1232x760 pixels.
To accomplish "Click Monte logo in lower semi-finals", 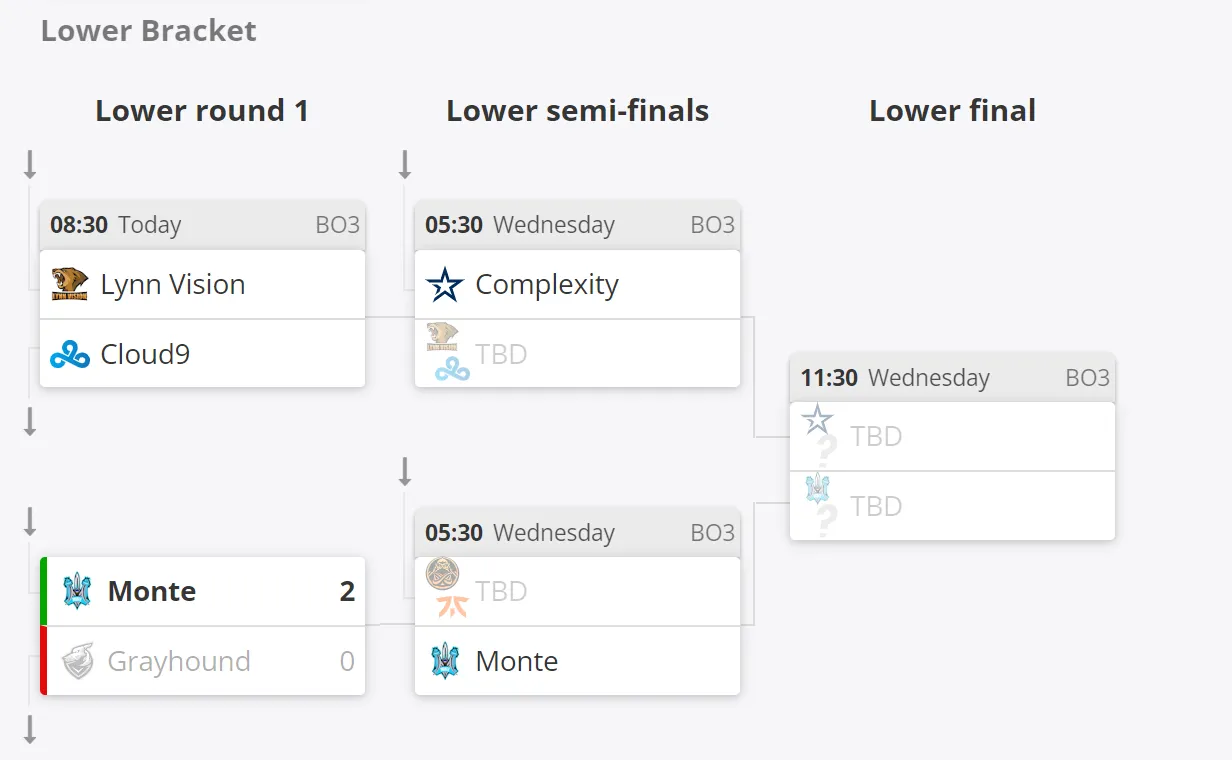I will (445, 661).
